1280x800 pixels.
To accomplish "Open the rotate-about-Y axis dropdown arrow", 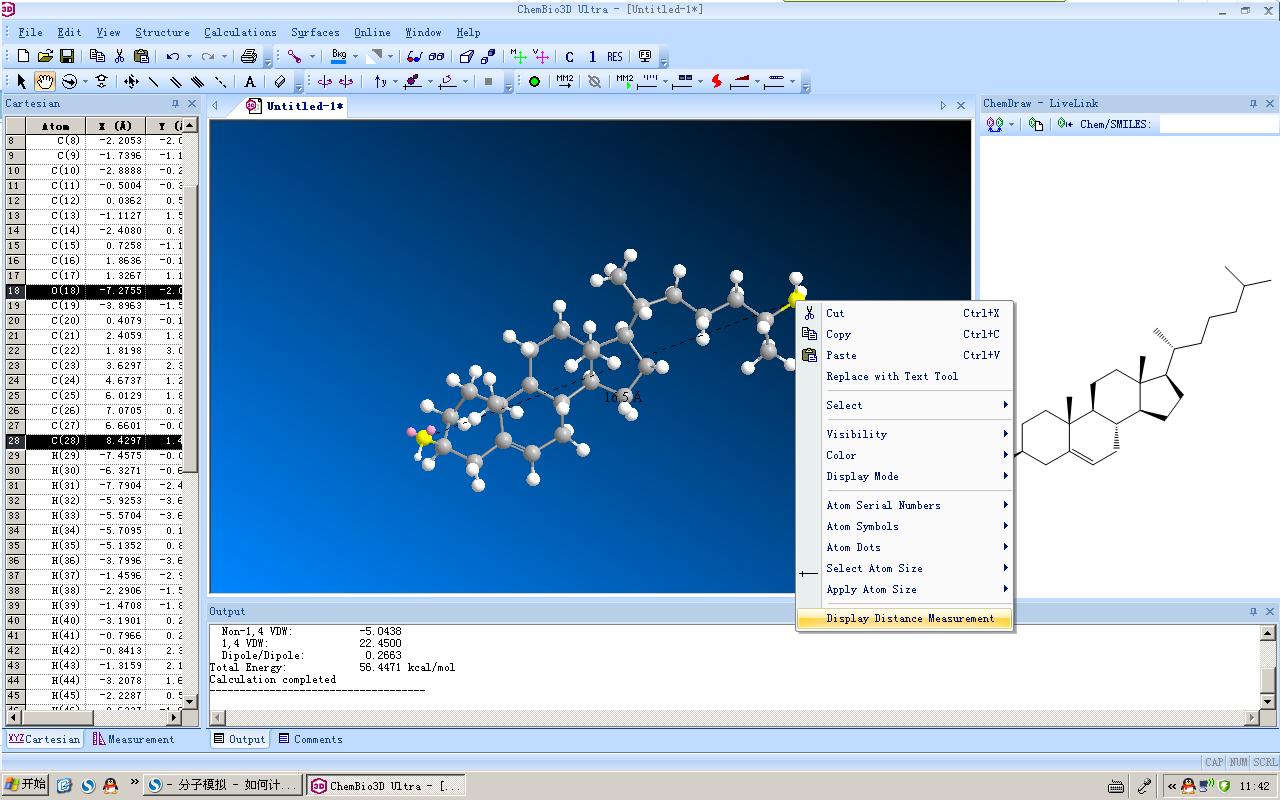I will pos(395,82).
